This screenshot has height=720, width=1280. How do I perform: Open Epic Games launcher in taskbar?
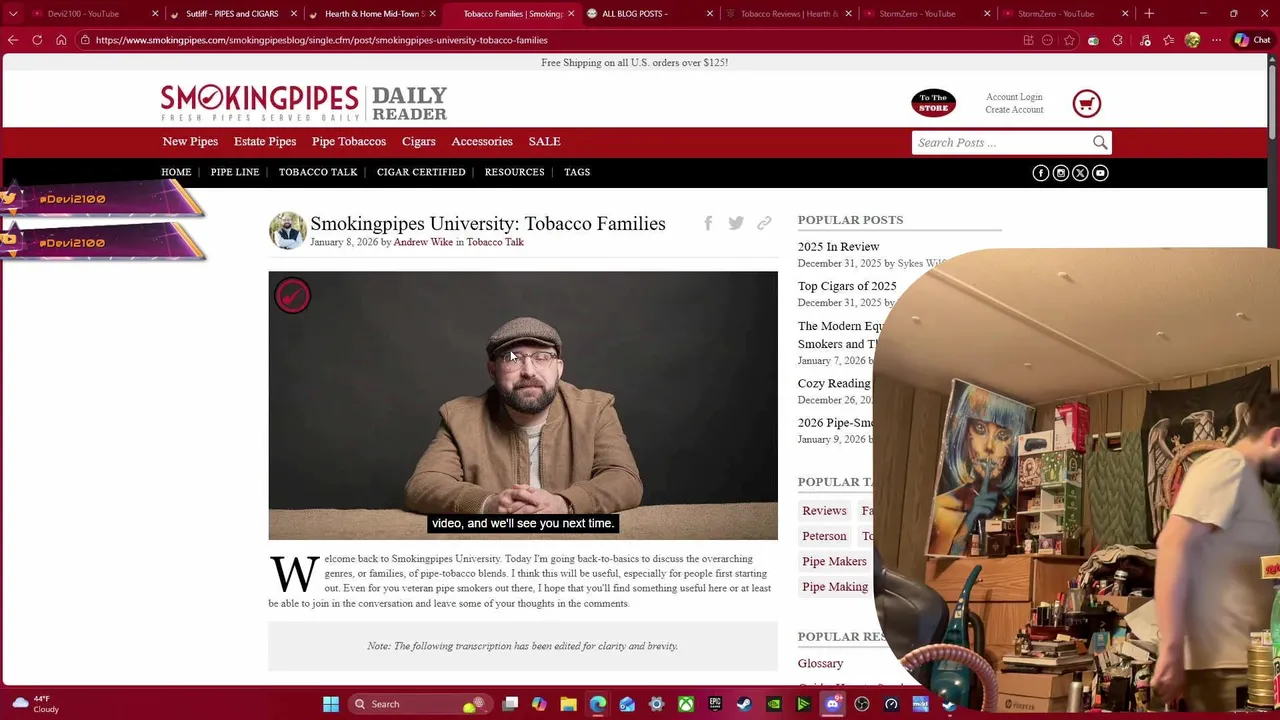pyautogui.click(x=715, y=704)
